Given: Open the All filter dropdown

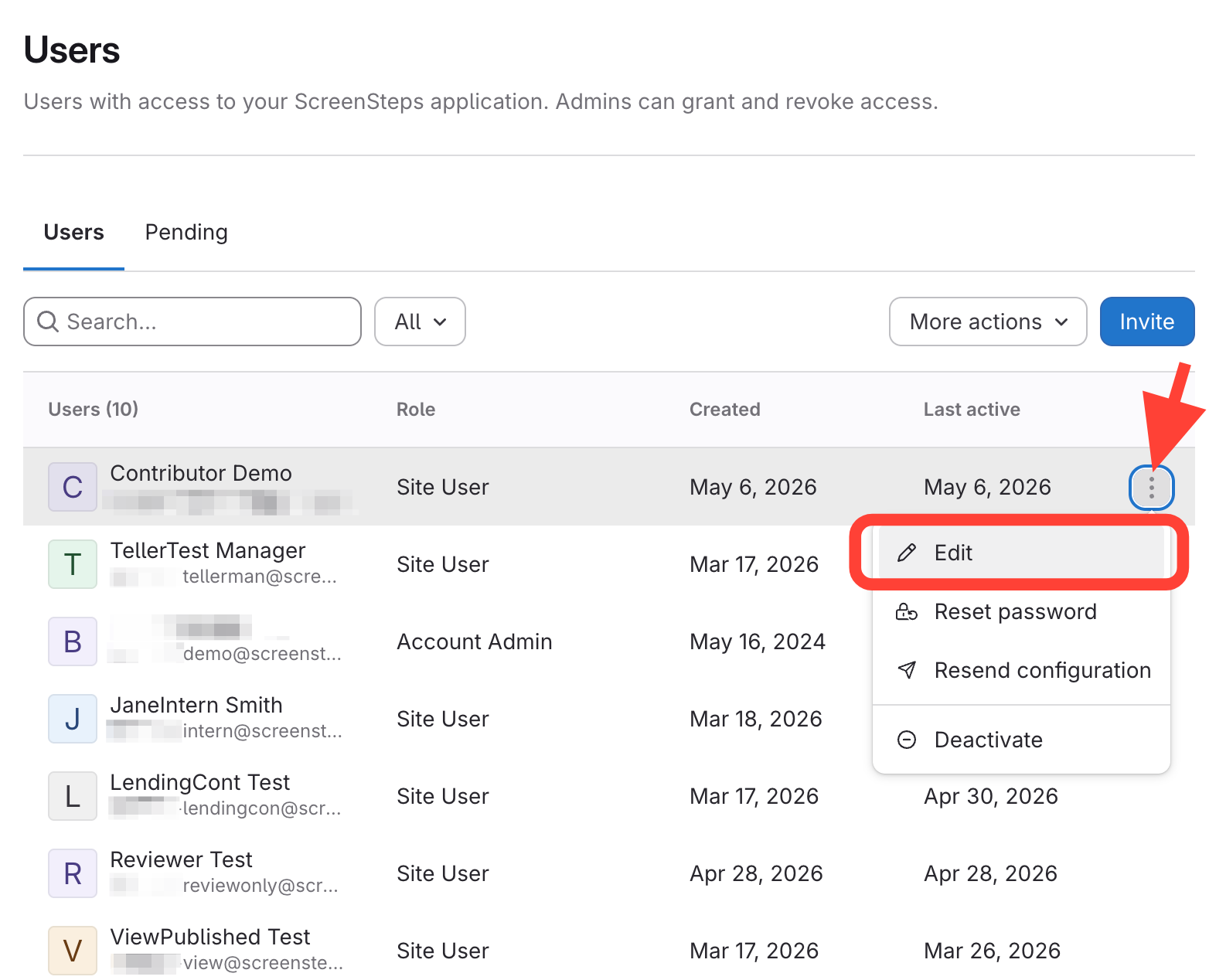Looking at the screenshot, I should [420, 322].
